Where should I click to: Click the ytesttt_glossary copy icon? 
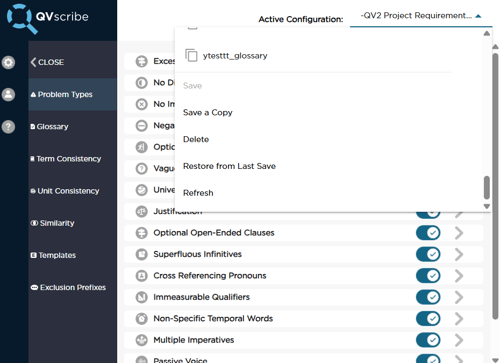[x=191, y=55]
